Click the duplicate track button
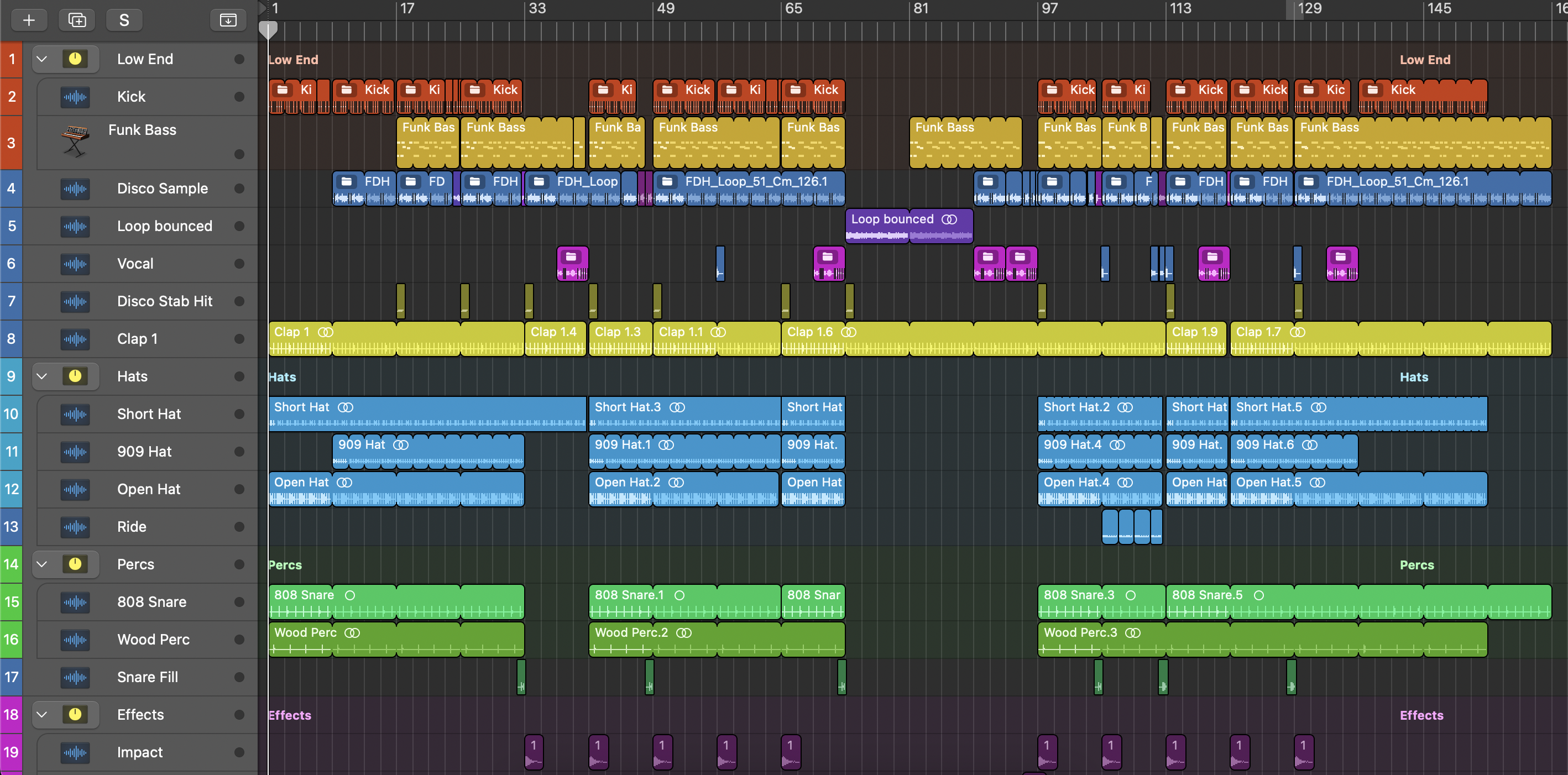1568x775 pixels. 77,20
